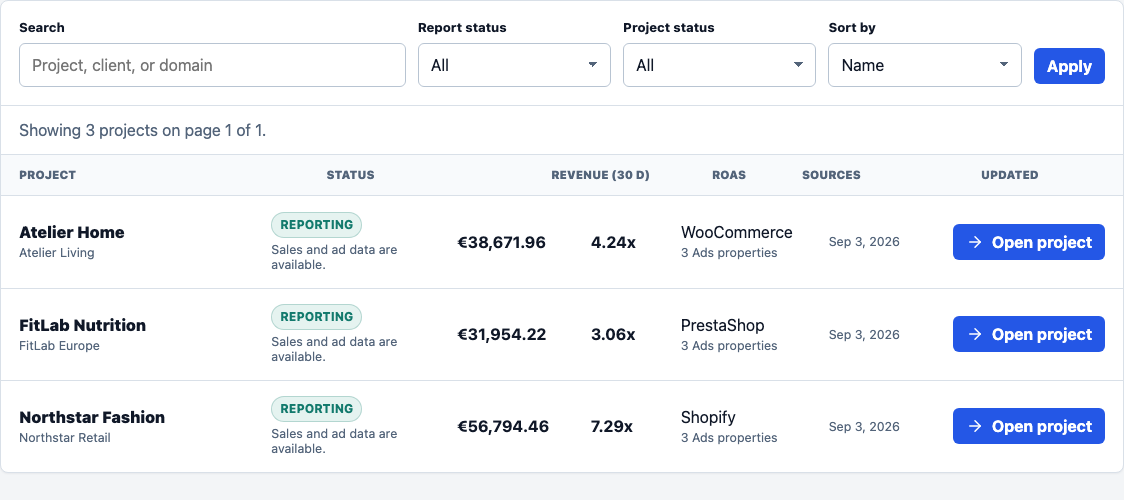The image size is (1124, 500).
Task: Click the PrestaShop source label
Action: click(x=723, y=325)
